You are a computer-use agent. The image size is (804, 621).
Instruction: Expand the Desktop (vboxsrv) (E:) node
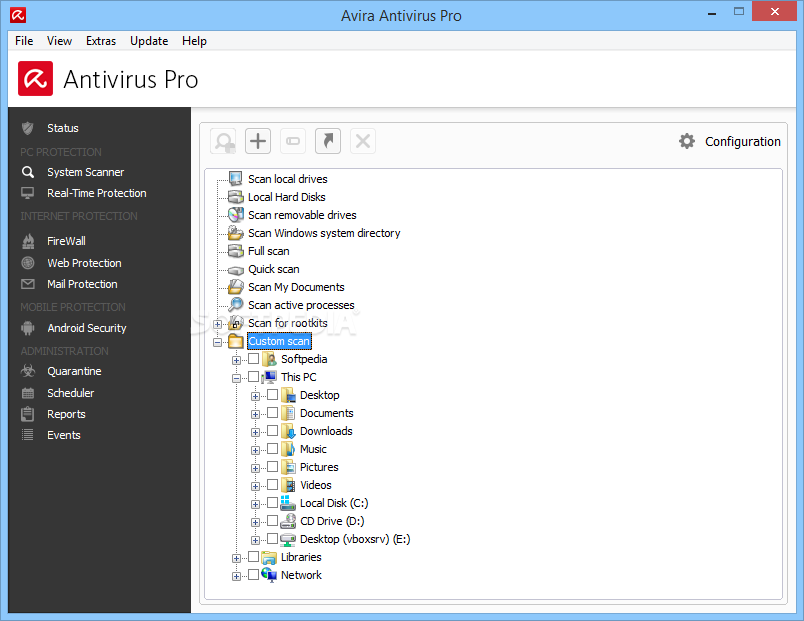(255, 540)
